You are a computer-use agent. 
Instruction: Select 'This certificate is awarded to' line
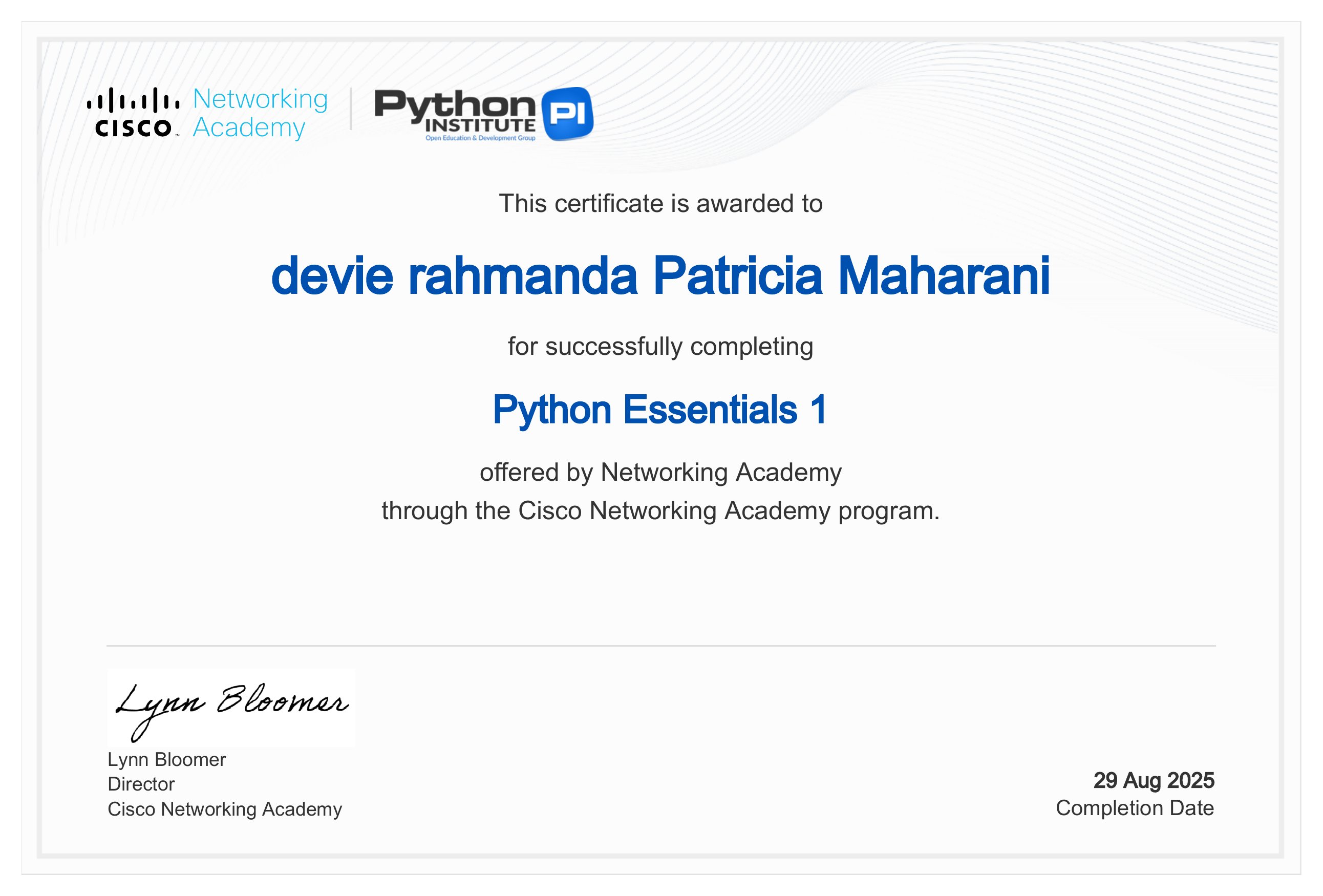[x=660, y=204]
